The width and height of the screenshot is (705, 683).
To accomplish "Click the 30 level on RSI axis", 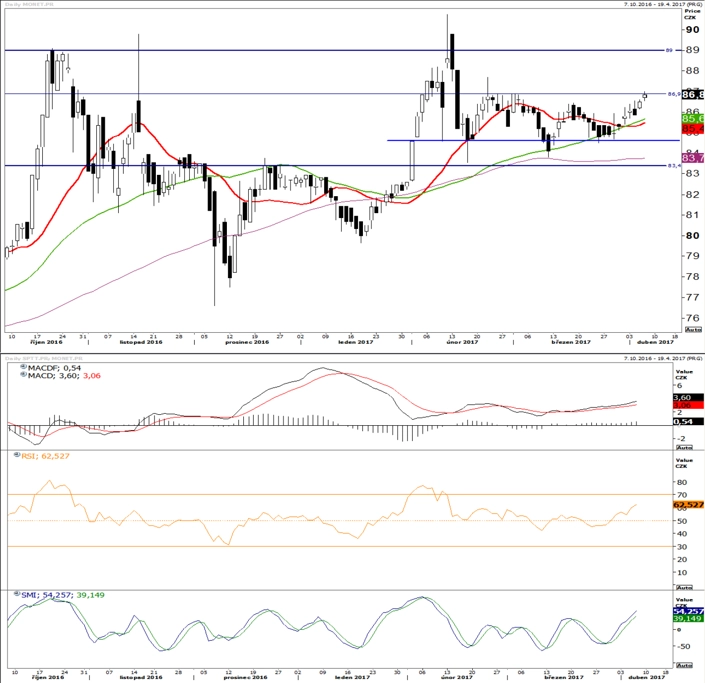I will 682,547.
